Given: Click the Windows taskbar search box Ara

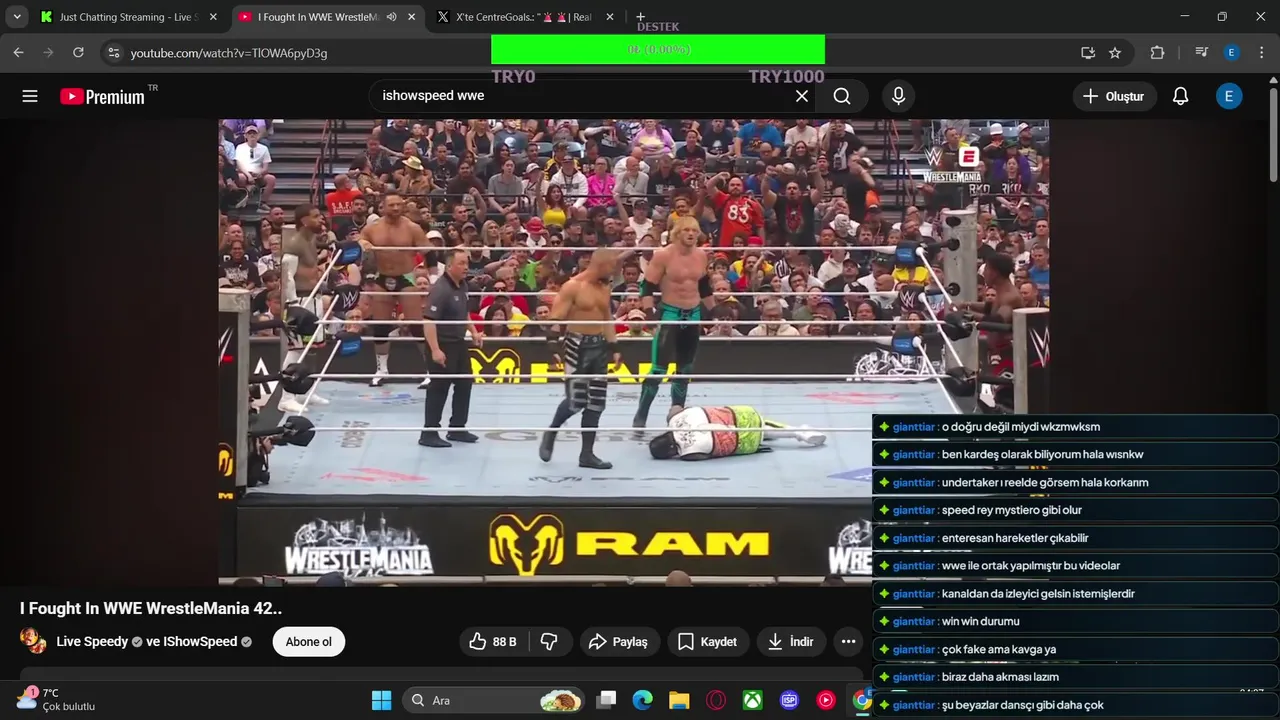Looking at the screenshot, I should [494, 700].
